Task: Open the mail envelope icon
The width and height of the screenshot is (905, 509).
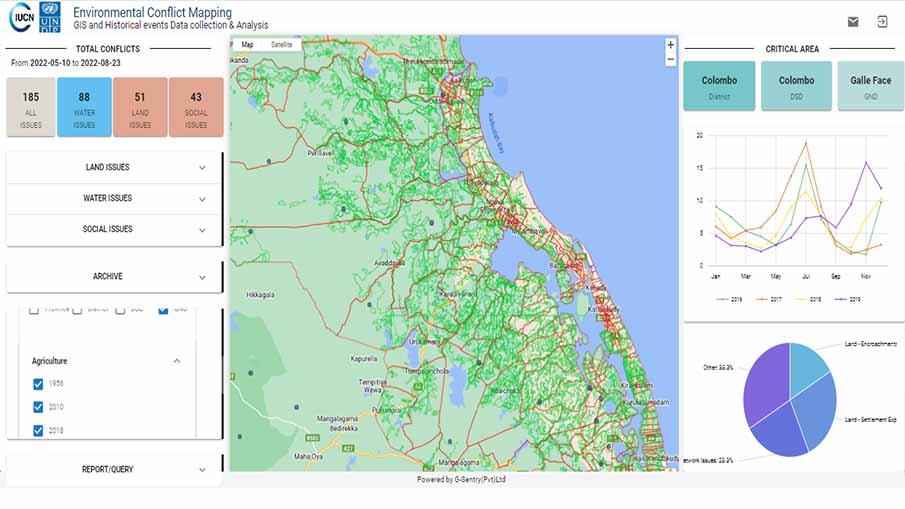Action: [852, 22]
